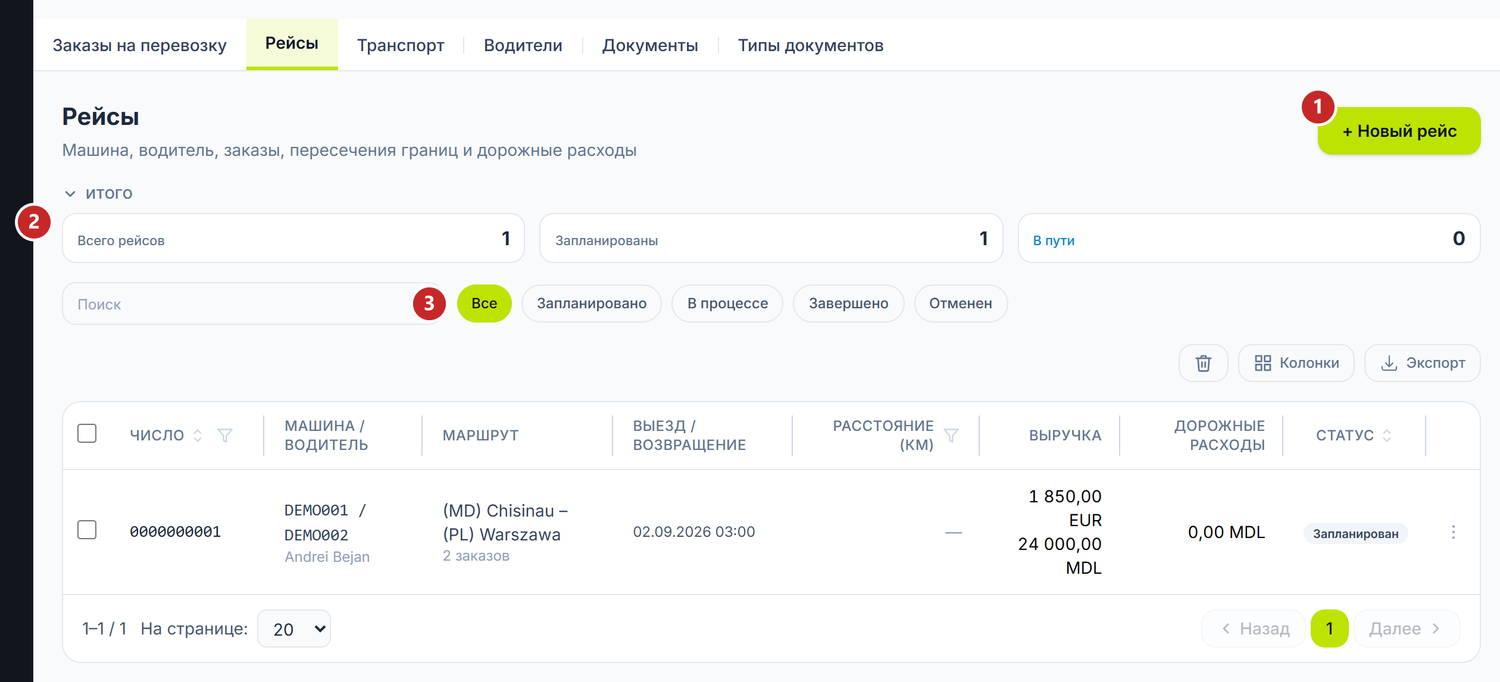The height and width of the screenshot is (682, 1500).
Task: Open the row actions three-dot menu
Action: tap(1454, 533)
